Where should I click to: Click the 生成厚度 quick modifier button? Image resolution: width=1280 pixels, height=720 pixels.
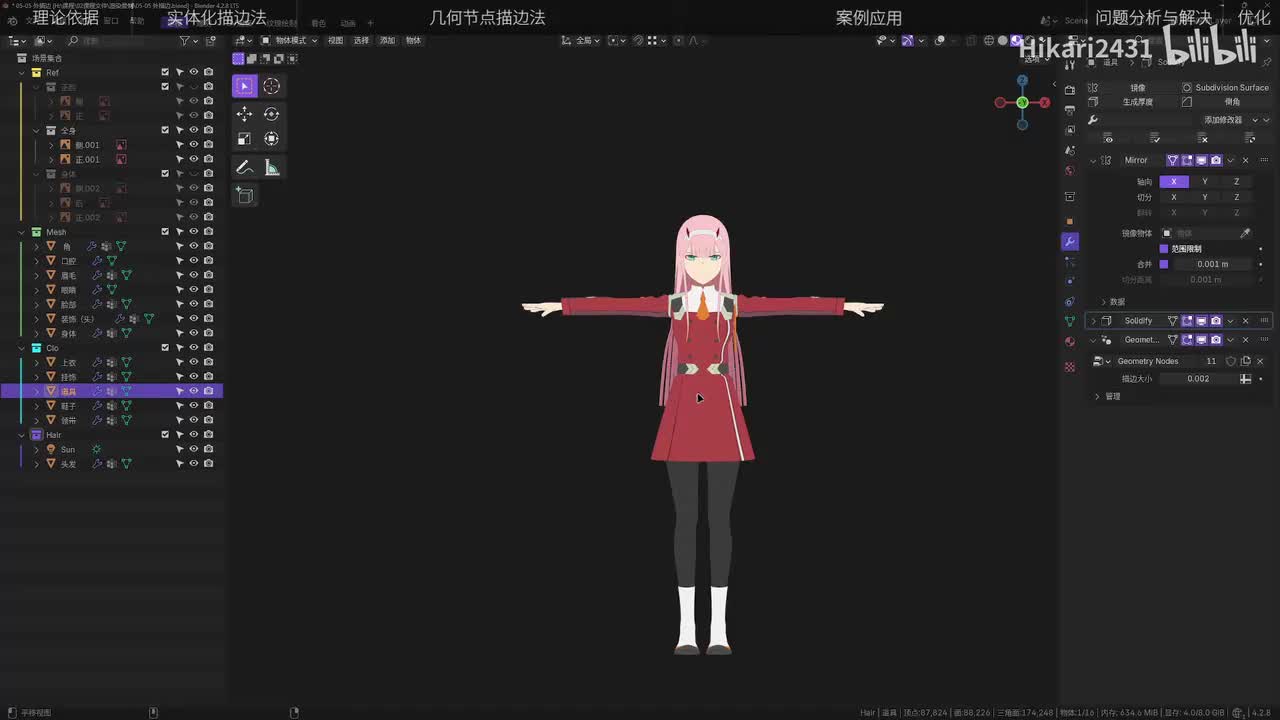tap(1131, 102)
